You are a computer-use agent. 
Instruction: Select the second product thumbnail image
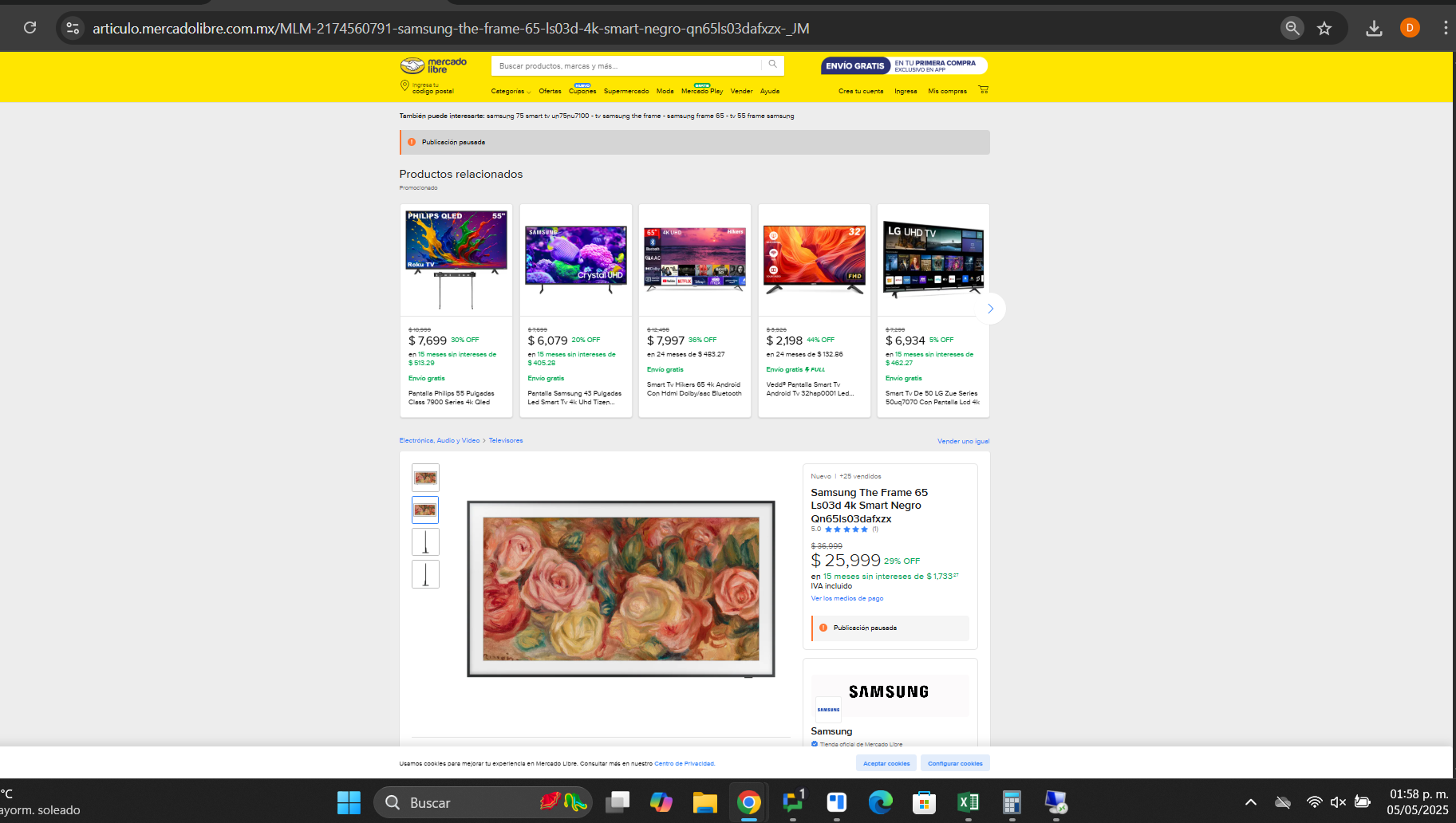[425, 510]
